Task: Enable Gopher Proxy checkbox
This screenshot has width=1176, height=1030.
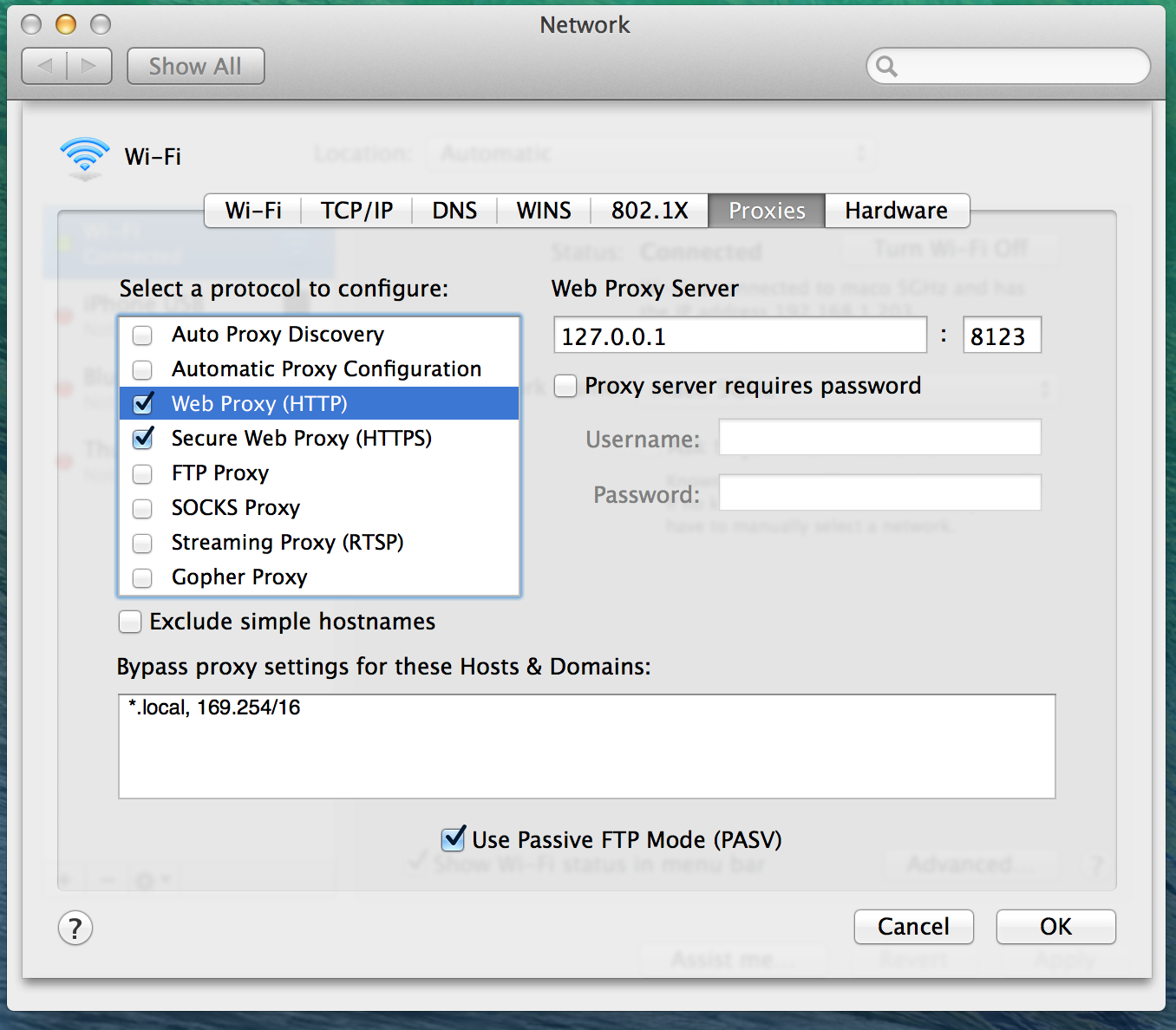Action: click(143, 578)
